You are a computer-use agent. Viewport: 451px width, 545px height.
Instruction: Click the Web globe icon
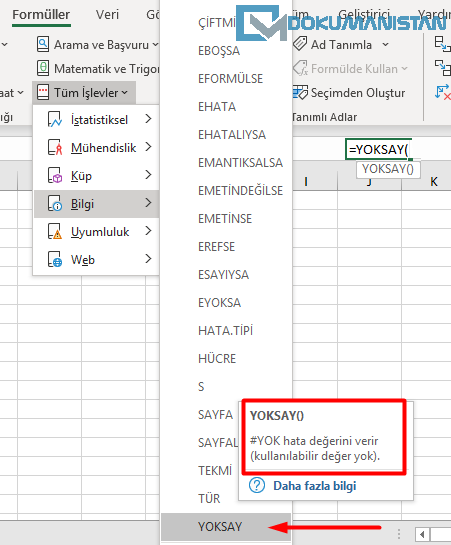55,260
